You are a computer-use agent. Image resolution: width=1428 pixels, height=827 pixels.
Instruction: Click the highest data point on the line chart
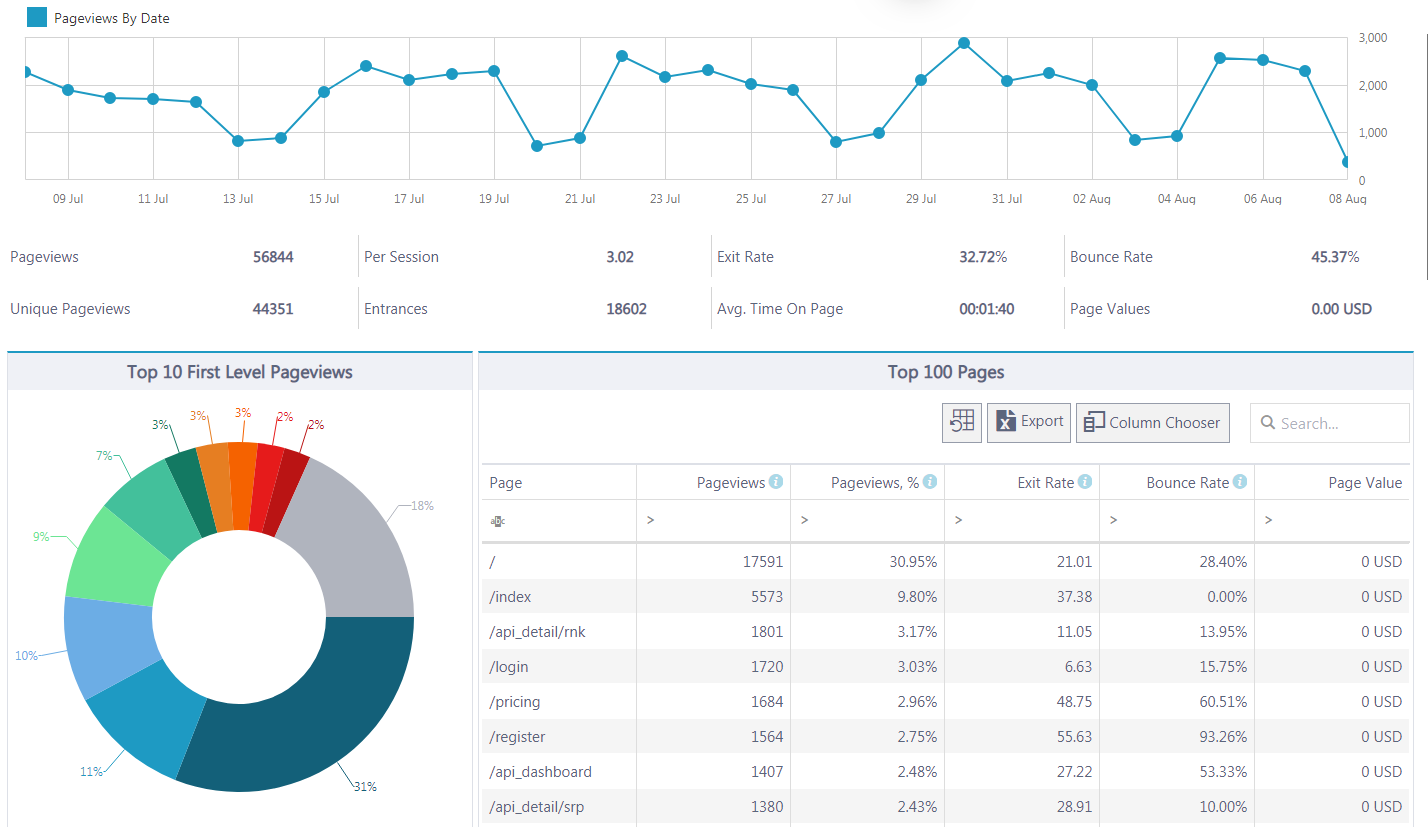pos(964,43)
